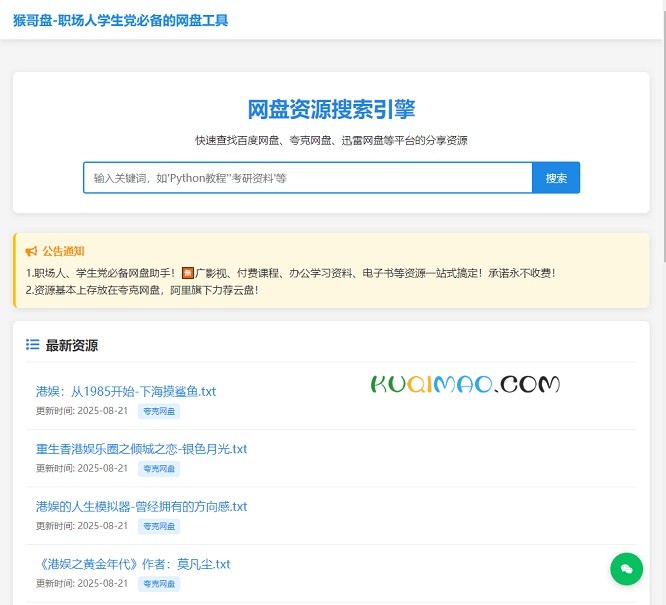Click the 更新时间 date under 《港娱之黄金年代》
The height and width of the screenshot is (605, 666).
tap(82, 583)
